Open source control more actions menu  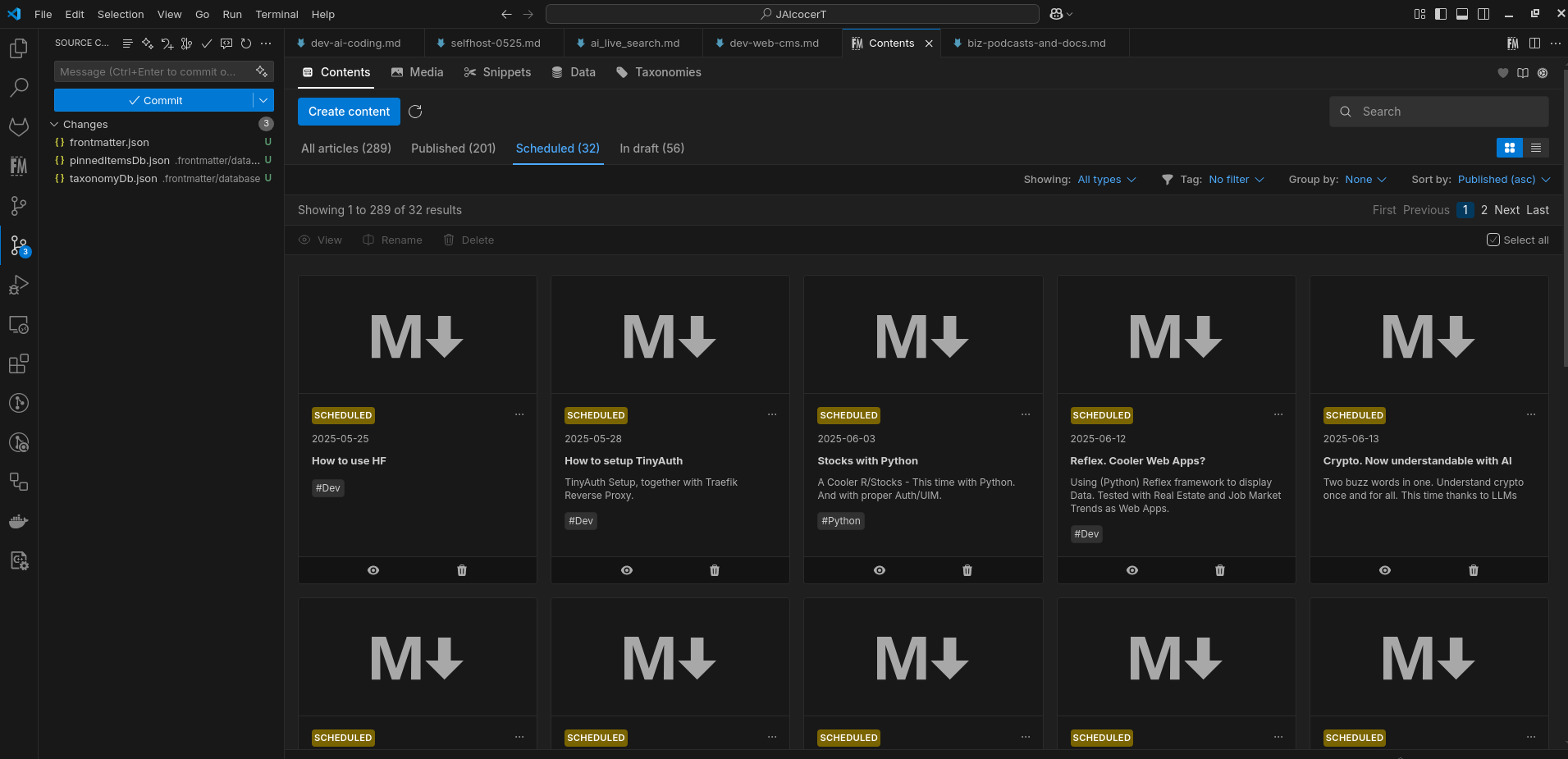point(266,43)
